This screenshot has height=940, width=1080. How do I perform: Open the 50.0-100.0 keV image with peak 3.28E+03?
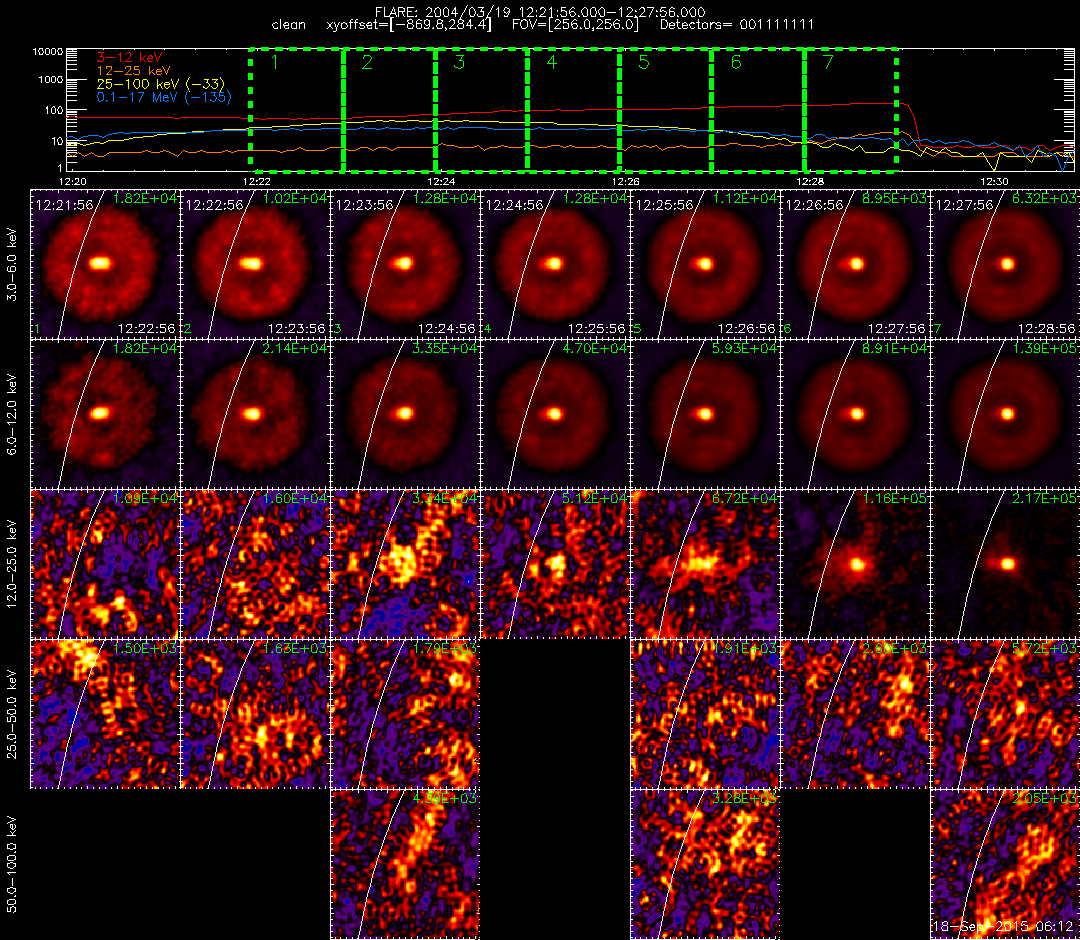click(705, 865)
